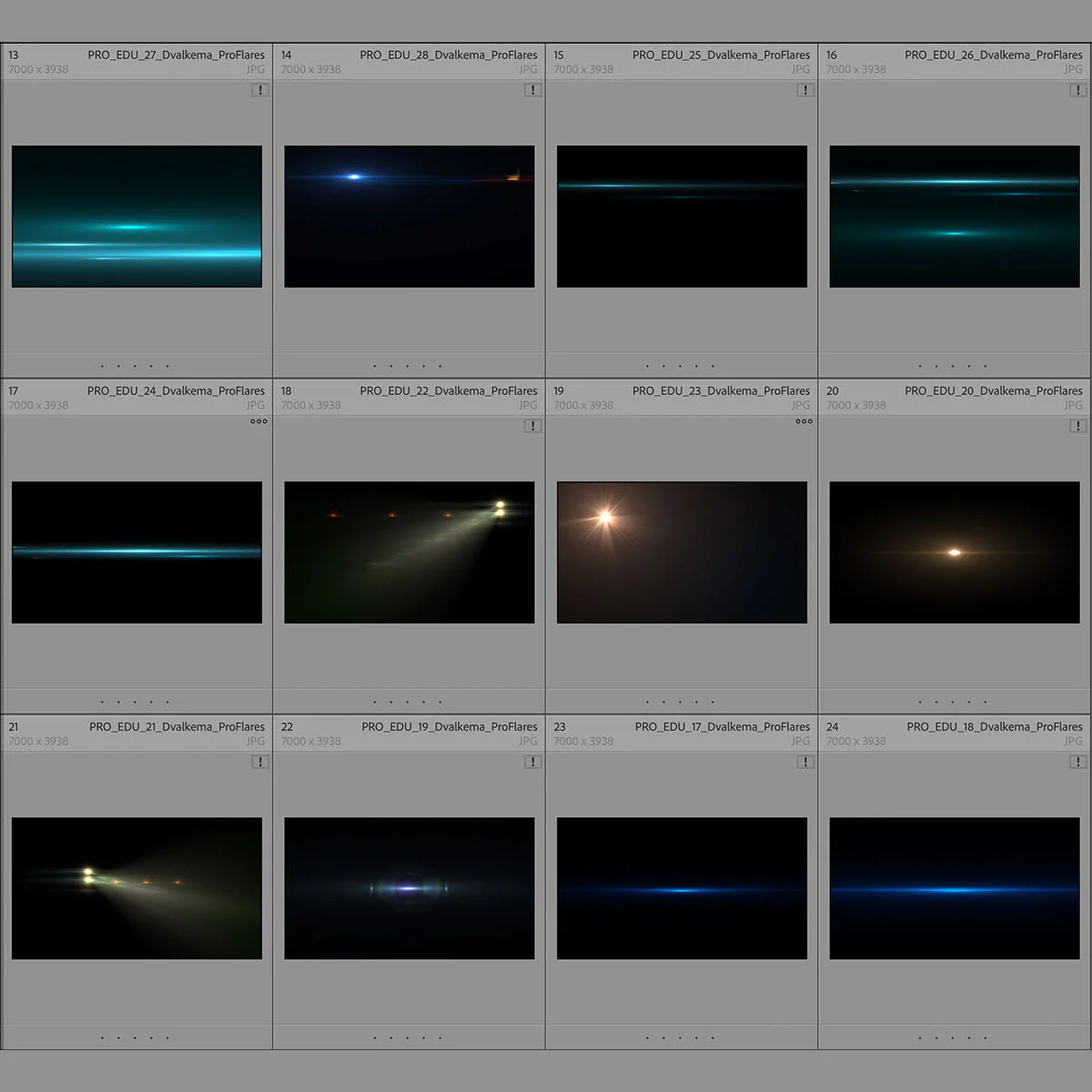The height and width of the screenshot is (1092, 1092).
Task: Click the rating dots under PRO_EDU_17
Action: pos(680,1037)
